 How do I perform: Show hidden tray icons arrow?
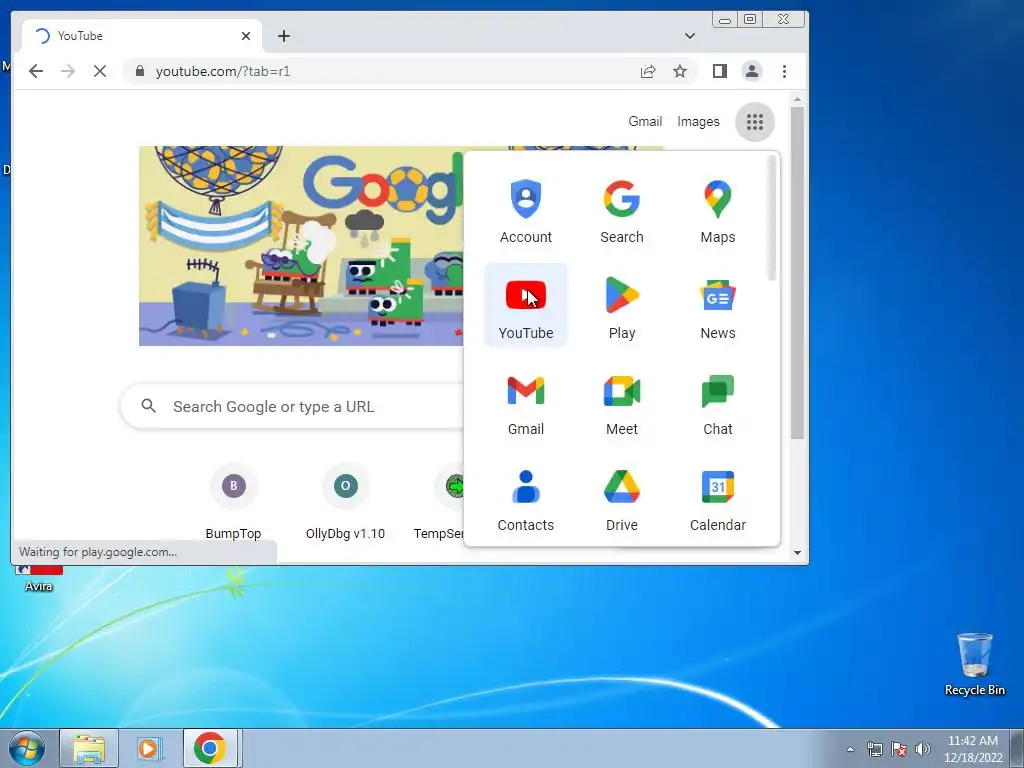850,749
